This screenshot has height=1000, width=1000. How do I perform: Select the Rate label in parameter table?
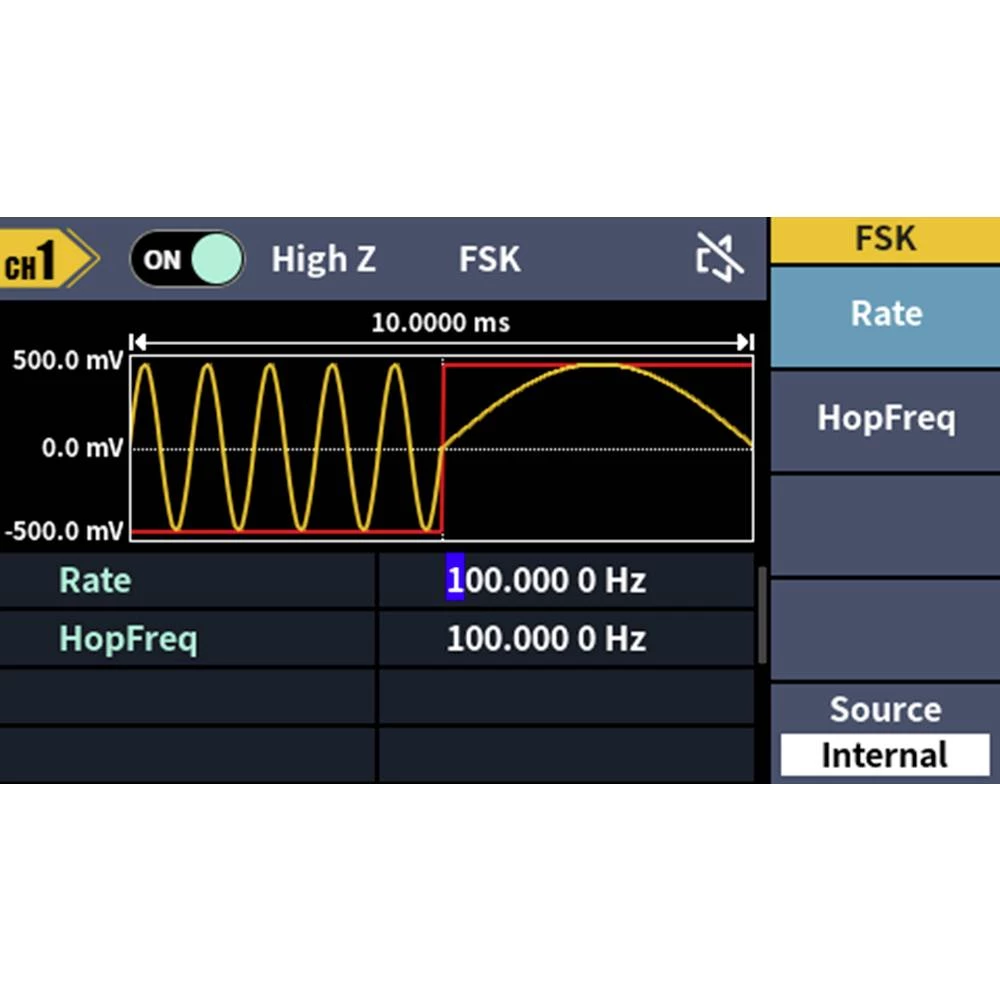(95, 581)
